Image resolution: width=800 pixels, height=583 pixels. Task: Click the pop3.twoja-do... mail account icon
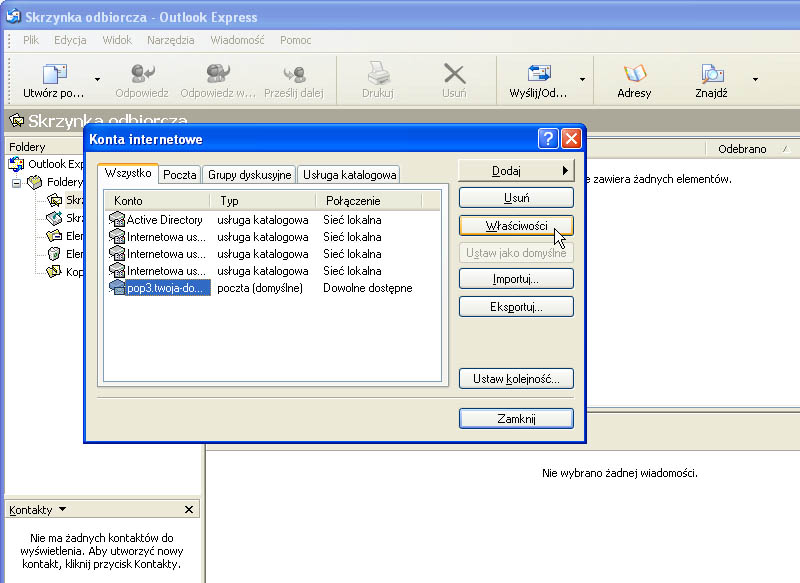tap(117, 288)
